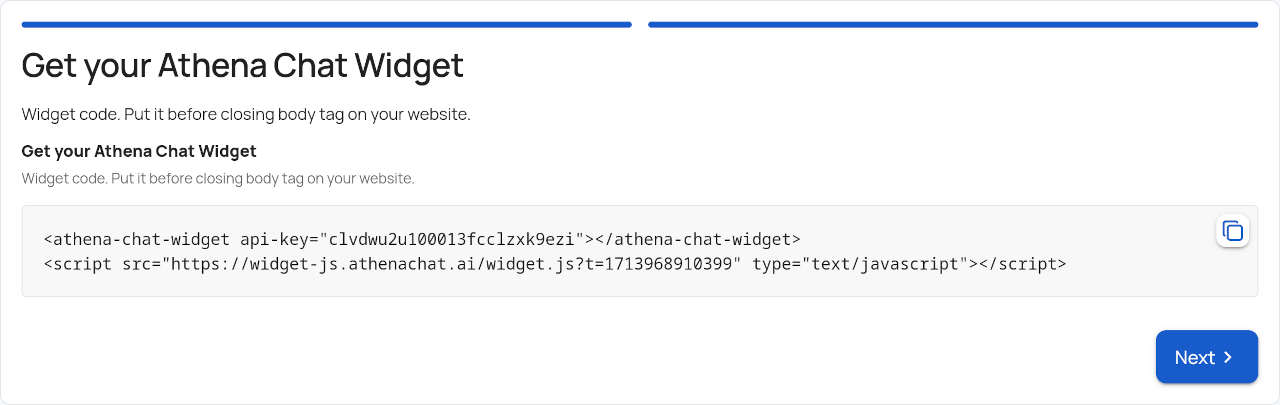Click the 'Next' label text on the button
The width and height of the screenshot is (1280, 405).
(1194, 357)
